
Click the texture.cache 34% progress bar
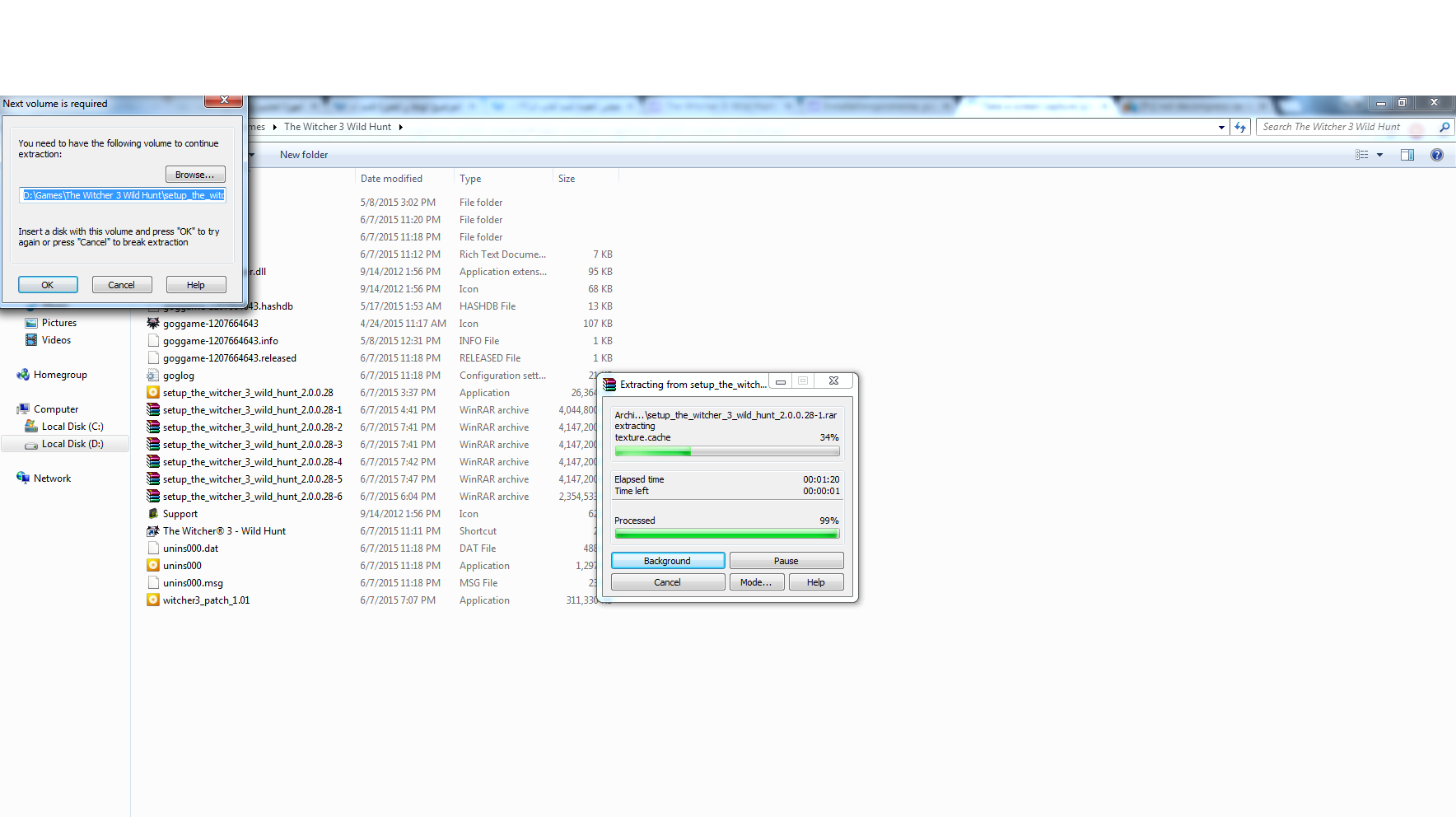click(x=727, y=451)
